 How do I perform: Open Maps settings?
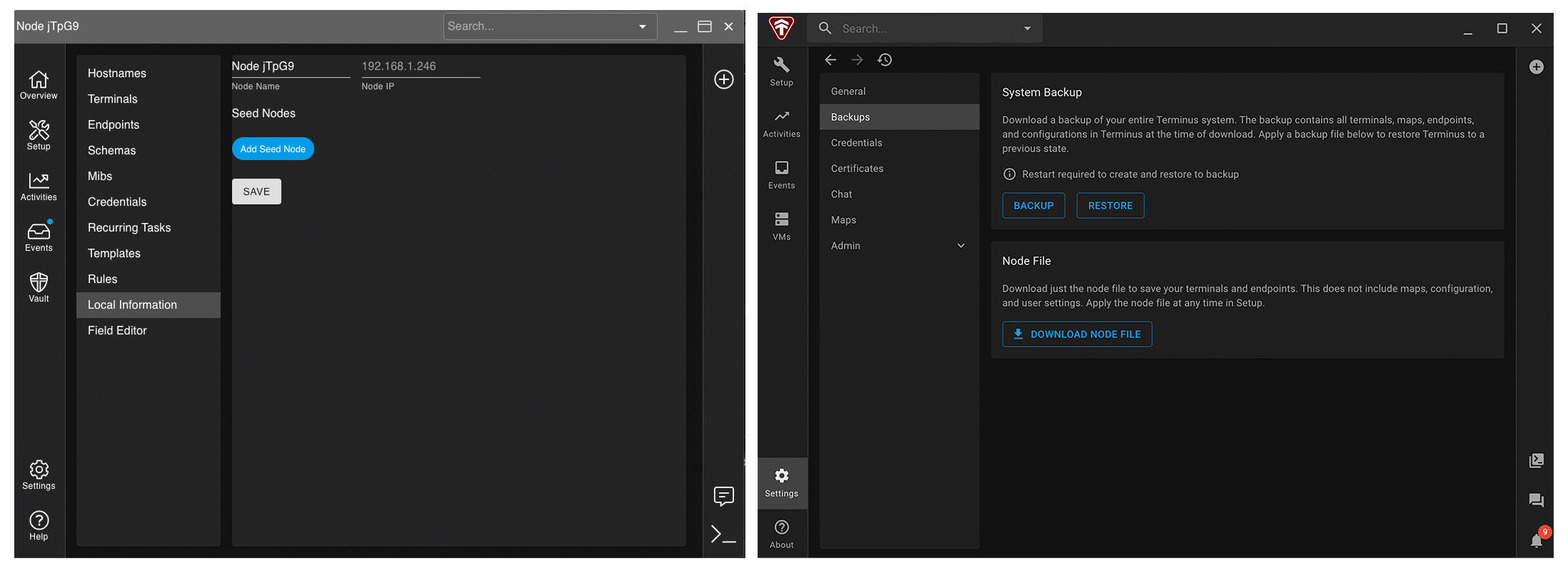pos(900,220)
